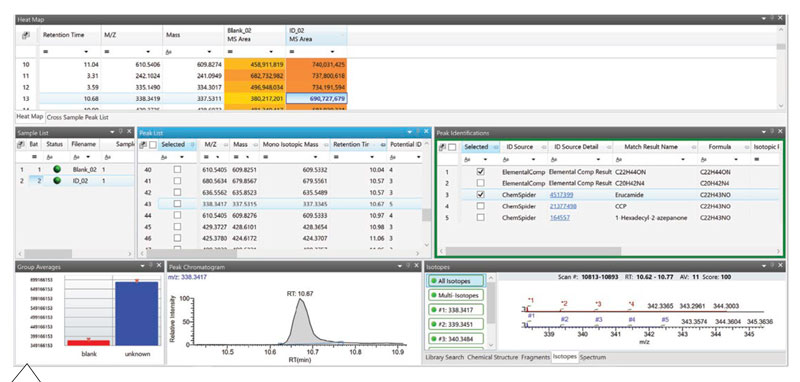The height and width of the screenshot is (382, 800).
Task: Check the Selected box for peak row 41
Action: click(x=177, y=181)
